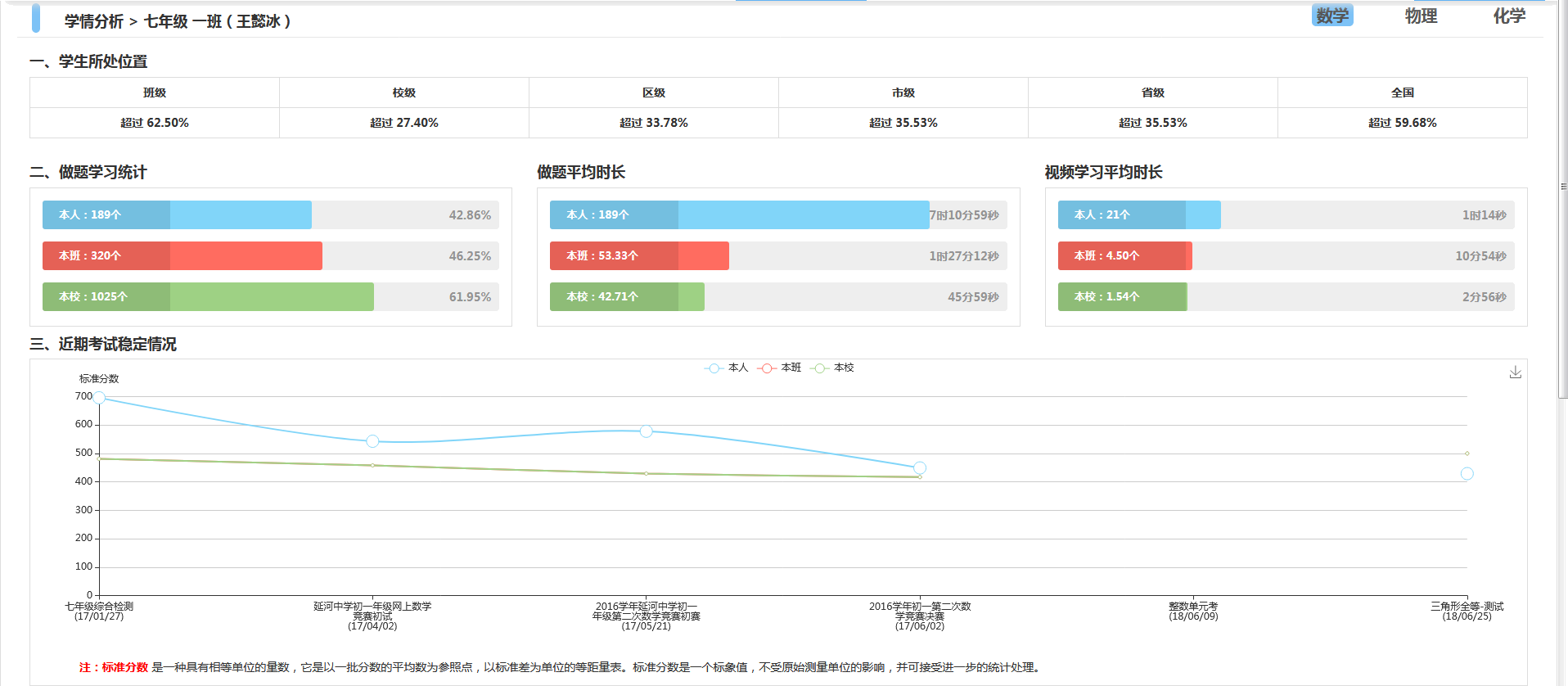Select 本人 point for 三角形全等-测试
The height and width of the screenshot is (686, 1568).
(x=1467, y=474)
